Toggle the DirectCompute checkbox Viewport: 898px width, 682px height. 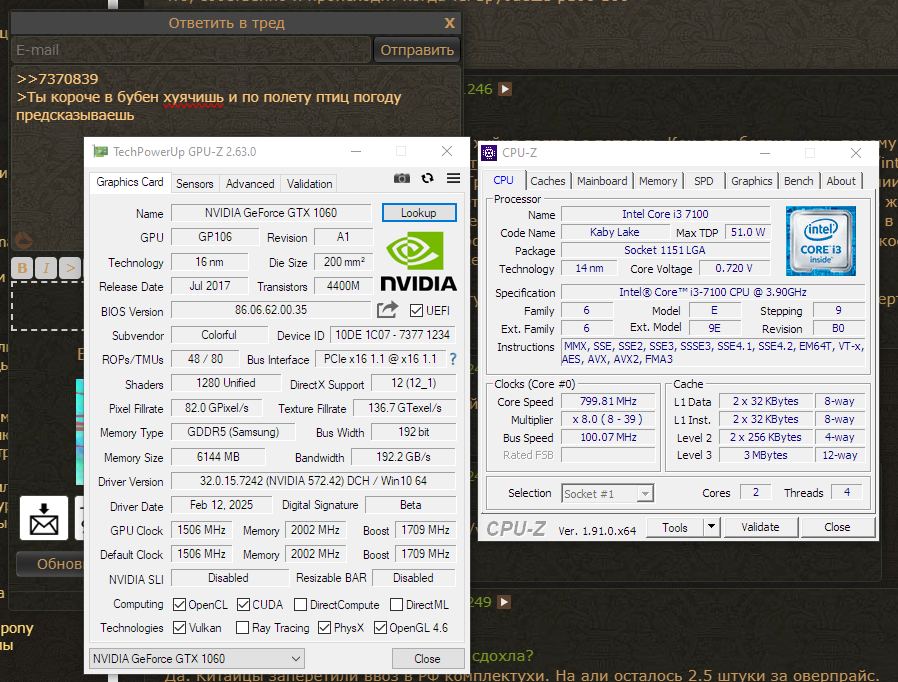tap(300, 605)
